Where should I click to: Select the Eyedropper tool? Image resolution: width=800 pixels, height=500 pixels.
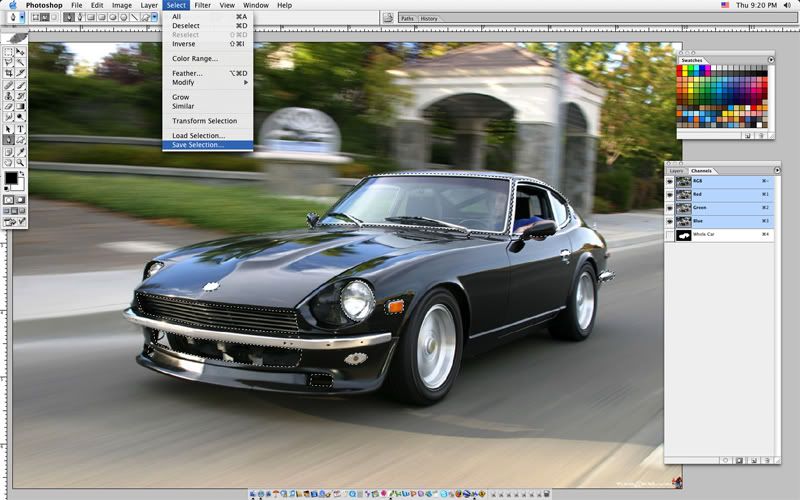21,151
